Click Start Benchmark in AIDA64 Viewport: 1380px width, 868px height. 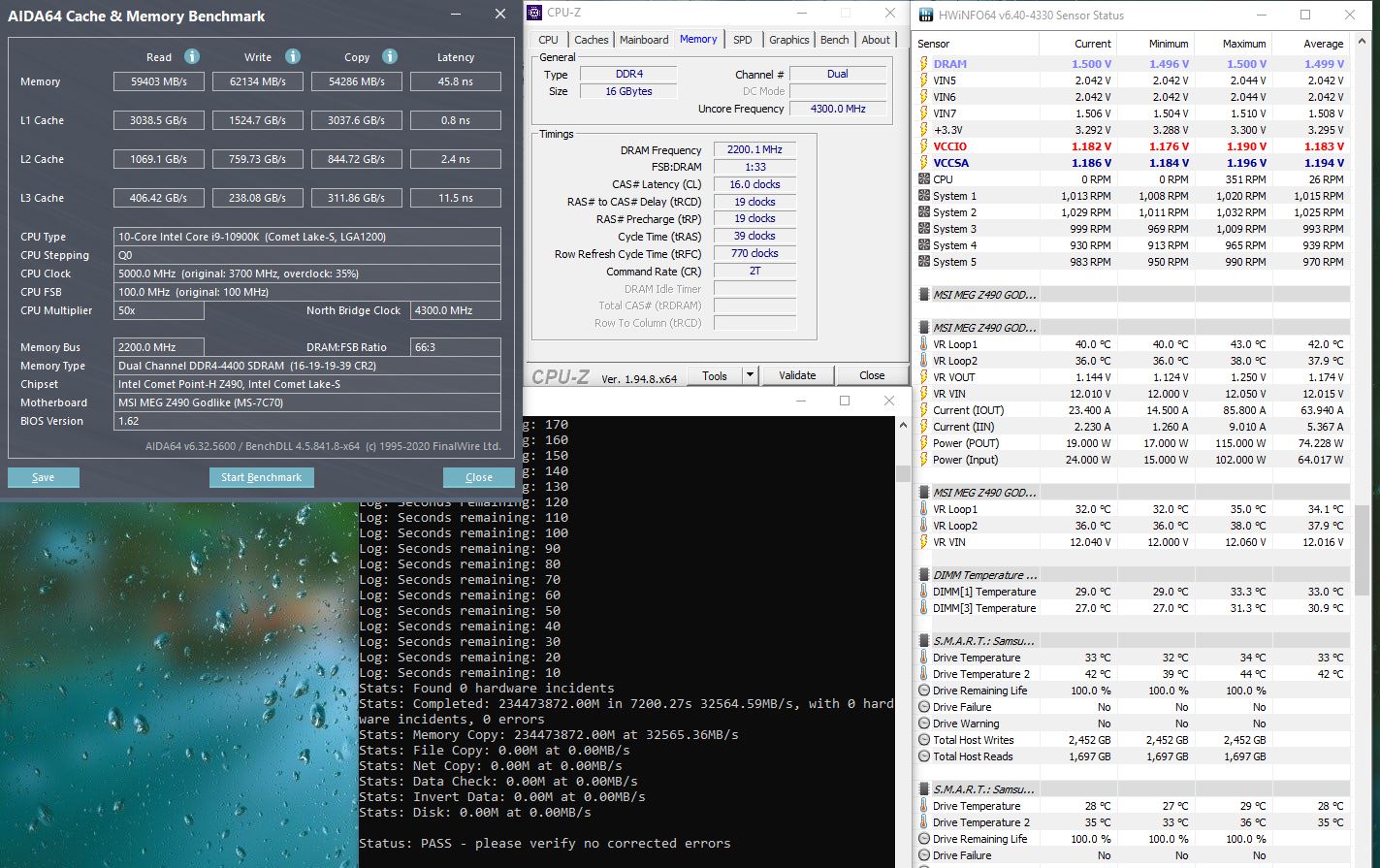(262, 477)
